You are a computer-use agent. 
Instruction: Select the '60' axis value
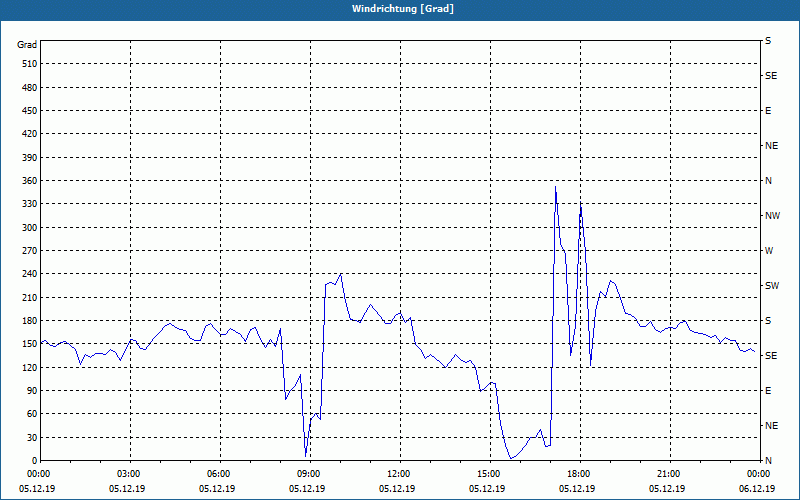click(32, 414)
